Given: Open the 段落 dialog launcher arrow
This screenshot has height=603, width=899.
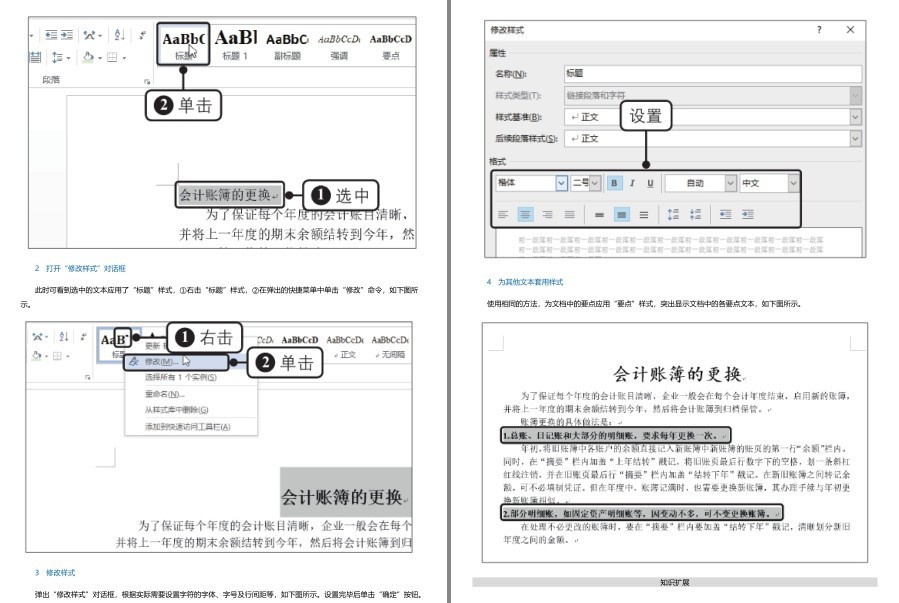Looking at the screenshot, I should click(x=147, y=81).
